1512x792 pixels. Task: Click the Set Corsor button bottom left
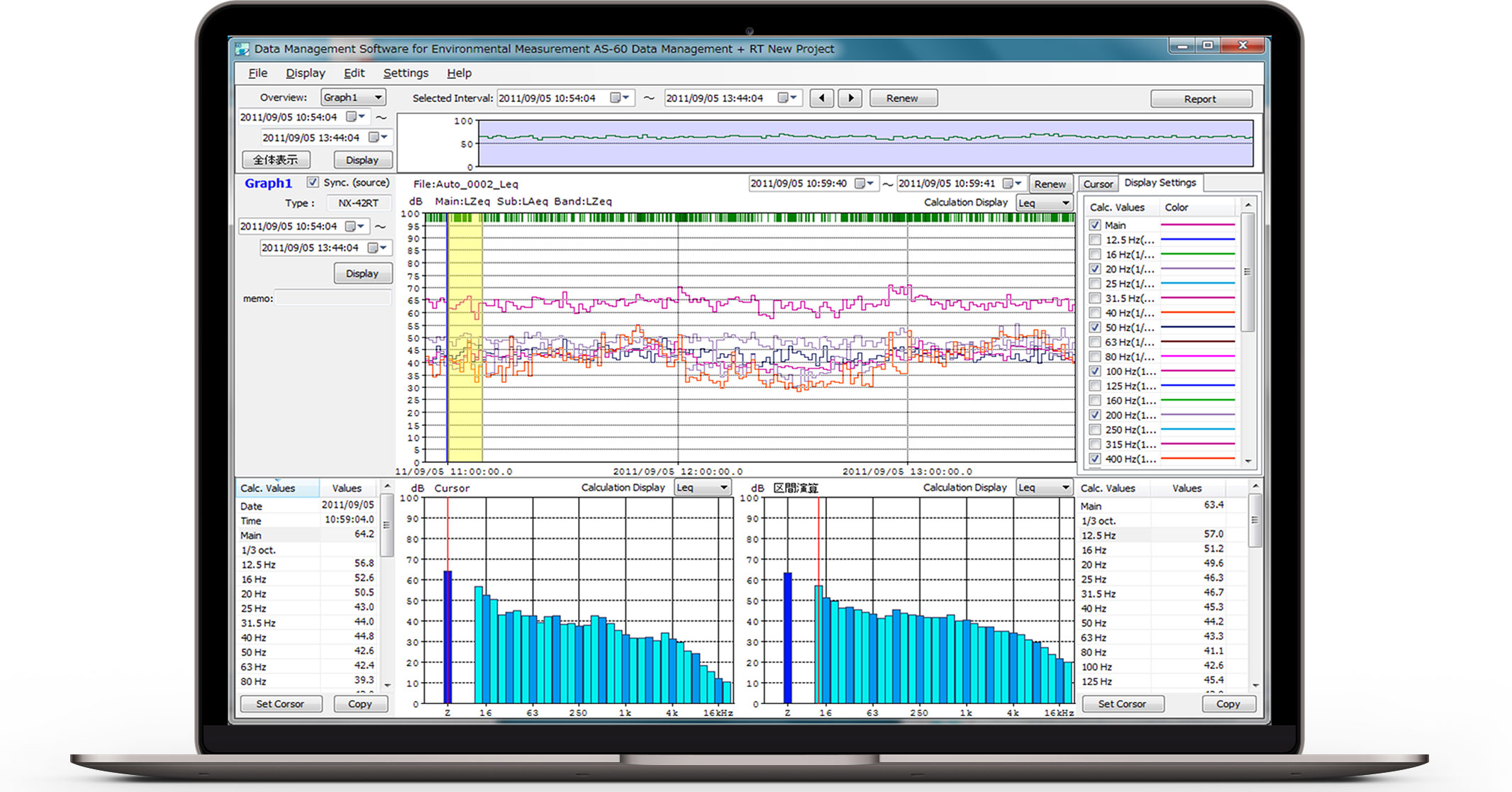[x=280, y=704]
